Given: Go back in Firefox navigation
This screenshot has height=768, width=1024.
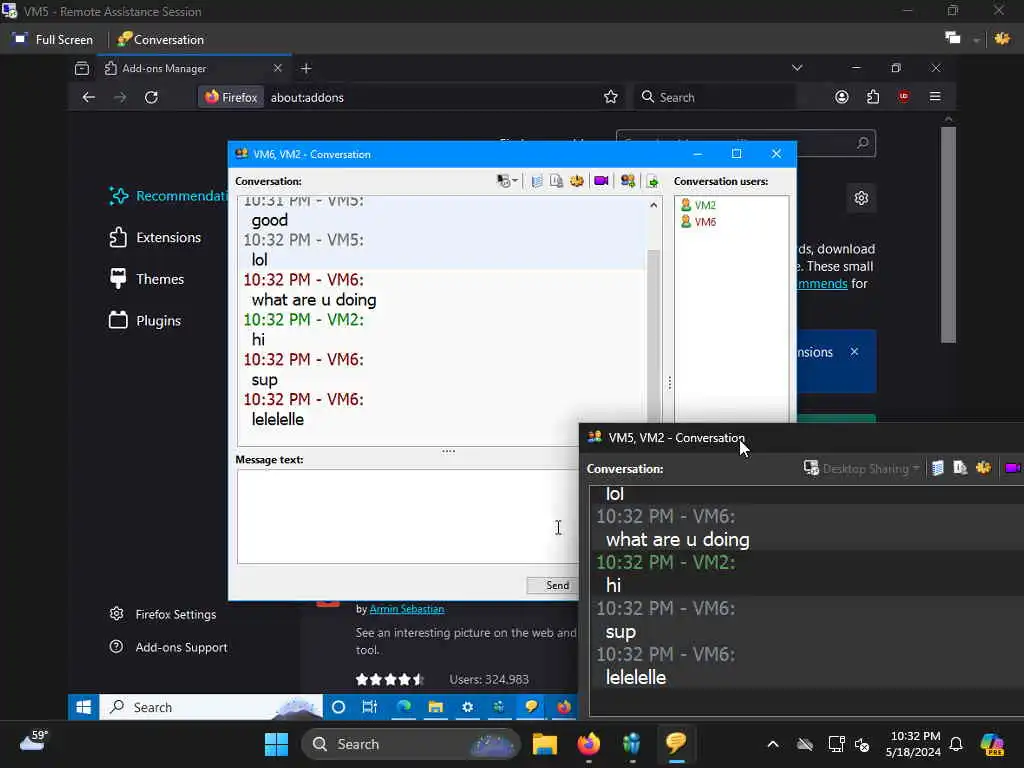Looking at the screenshot, I should [89, 97].
